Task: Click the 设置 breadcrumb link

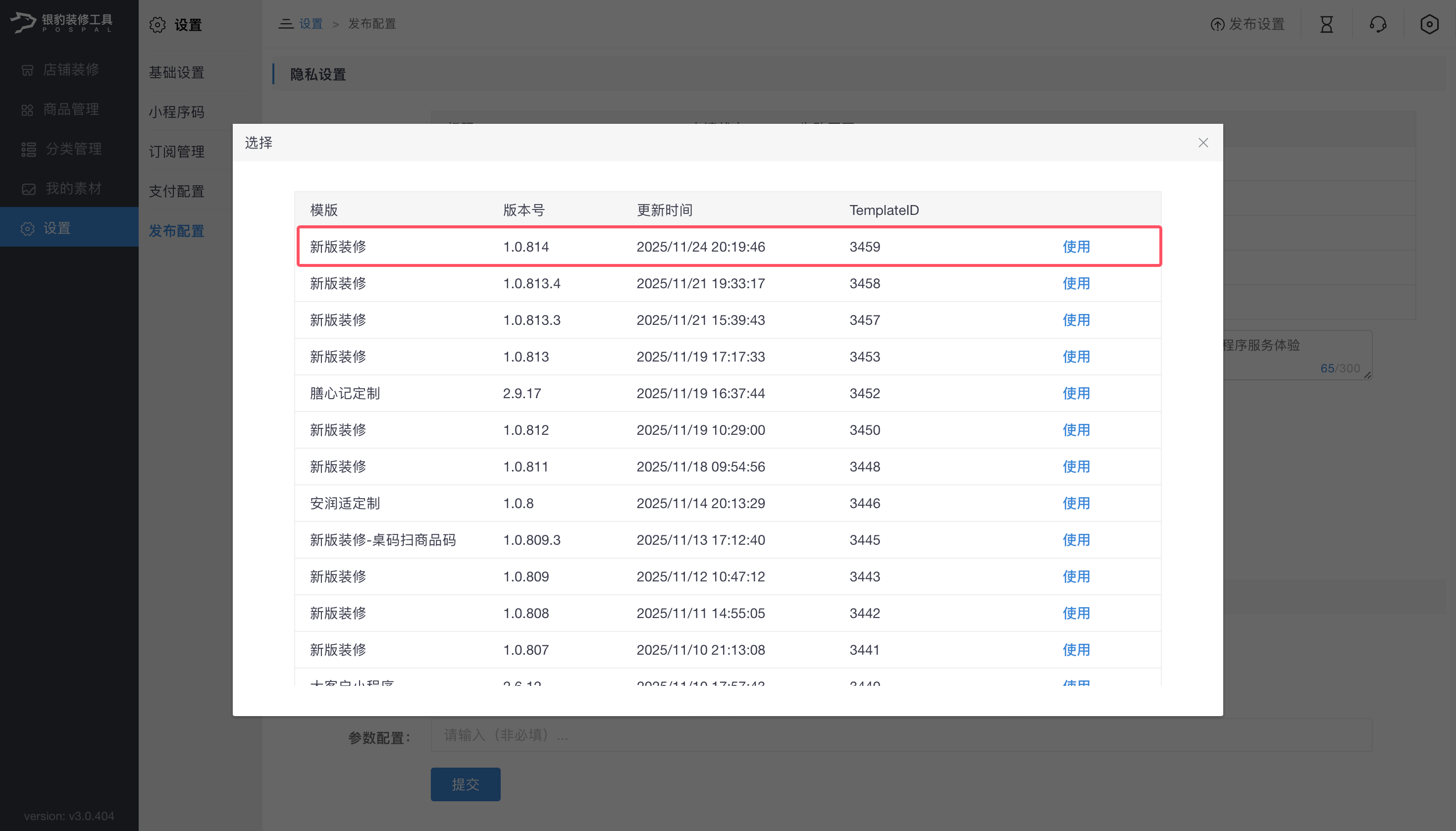Action: click(x=311, y=24)
